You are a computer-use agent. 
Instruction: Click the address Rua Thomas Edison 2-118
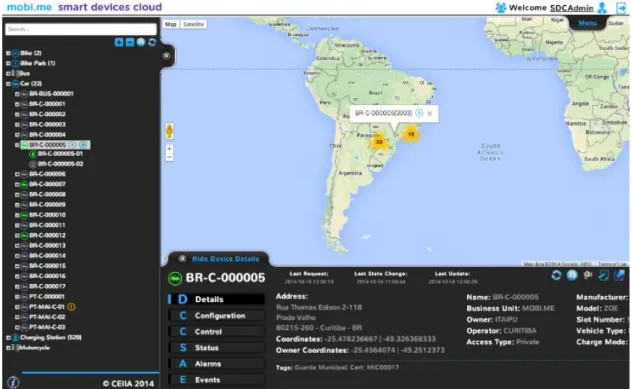(x=319, y=307)
